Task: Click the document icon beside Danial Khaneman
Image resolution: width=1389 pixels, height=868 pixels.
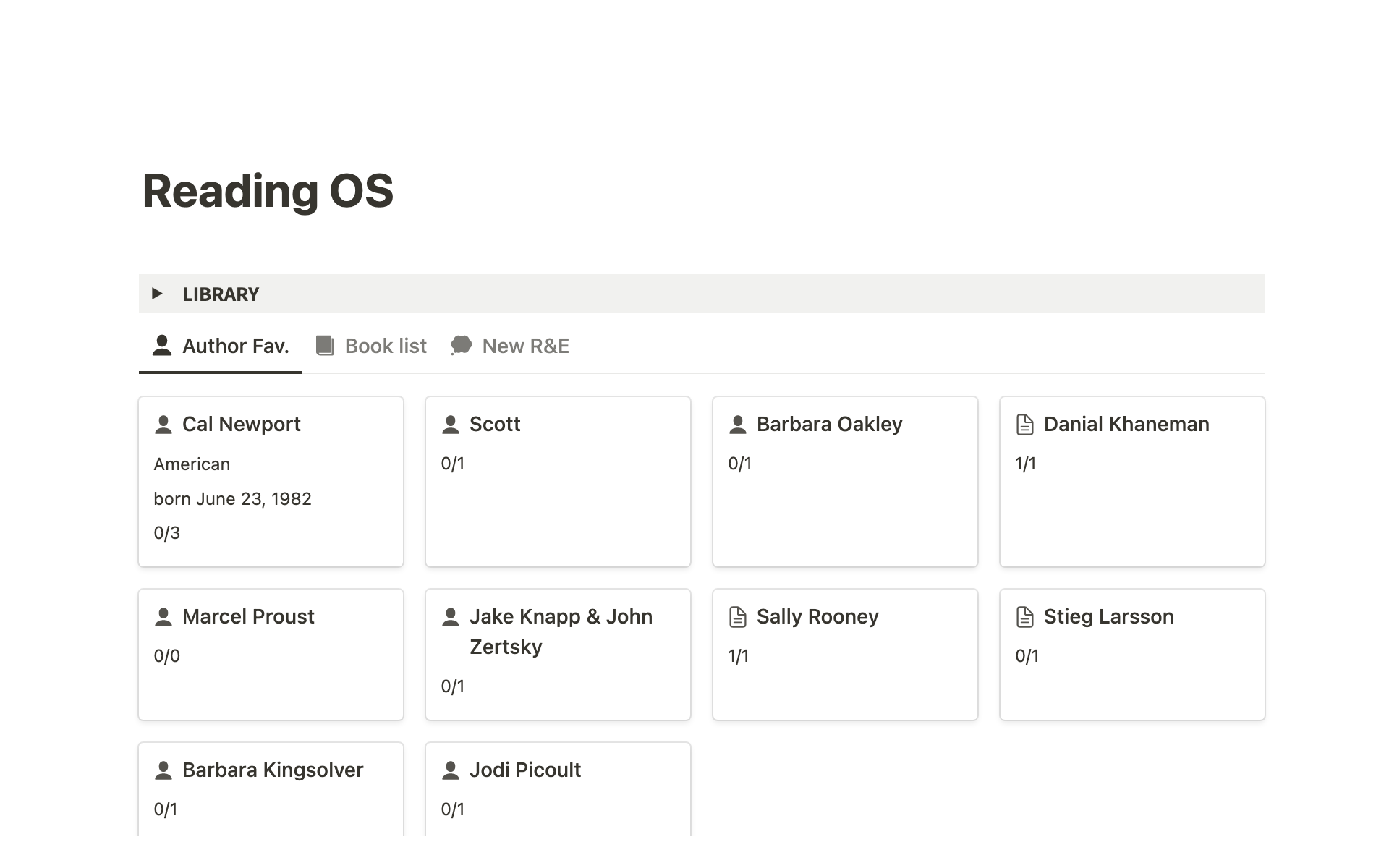Action: point(1024,425)
